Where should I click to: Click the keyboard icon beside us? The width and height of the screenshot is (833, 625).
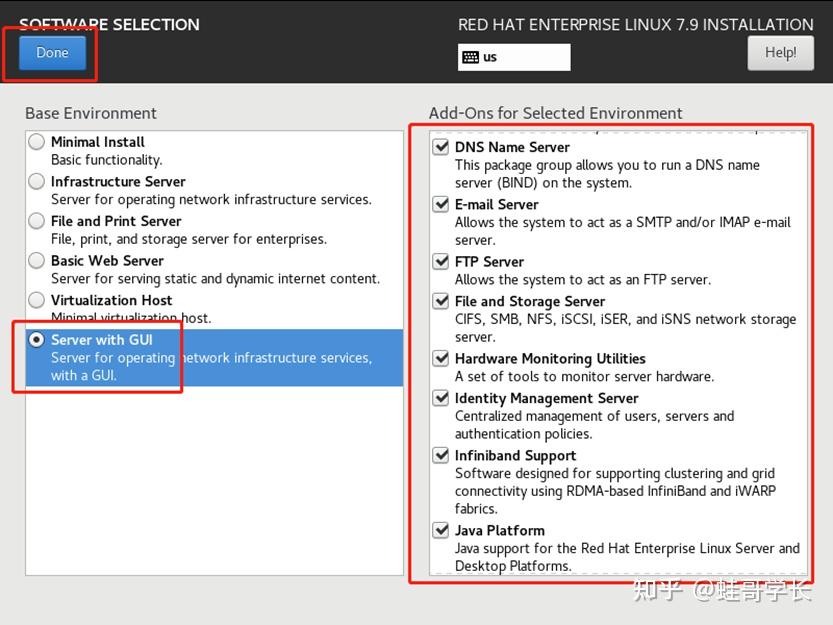click(x=470, y=57)
